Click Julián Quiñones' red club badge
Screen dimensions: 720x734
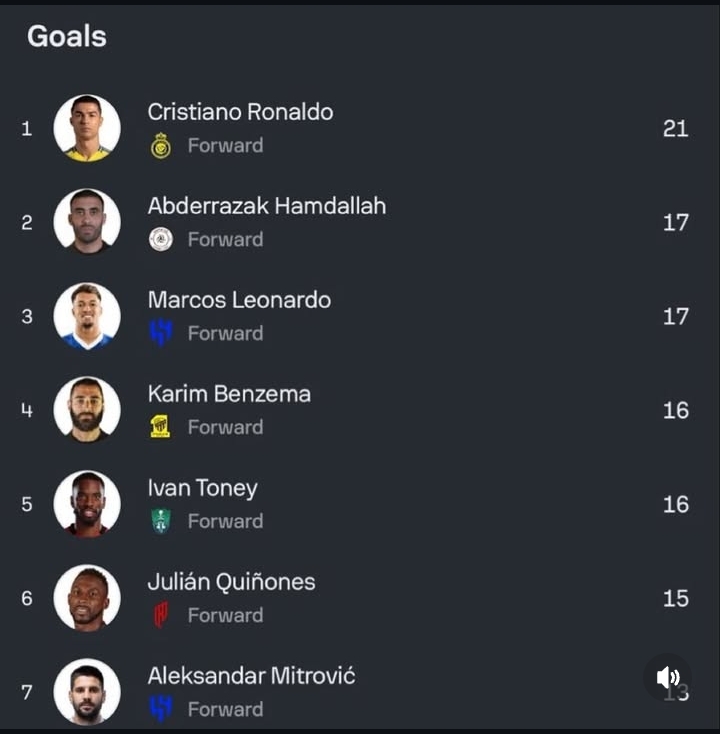160,615
